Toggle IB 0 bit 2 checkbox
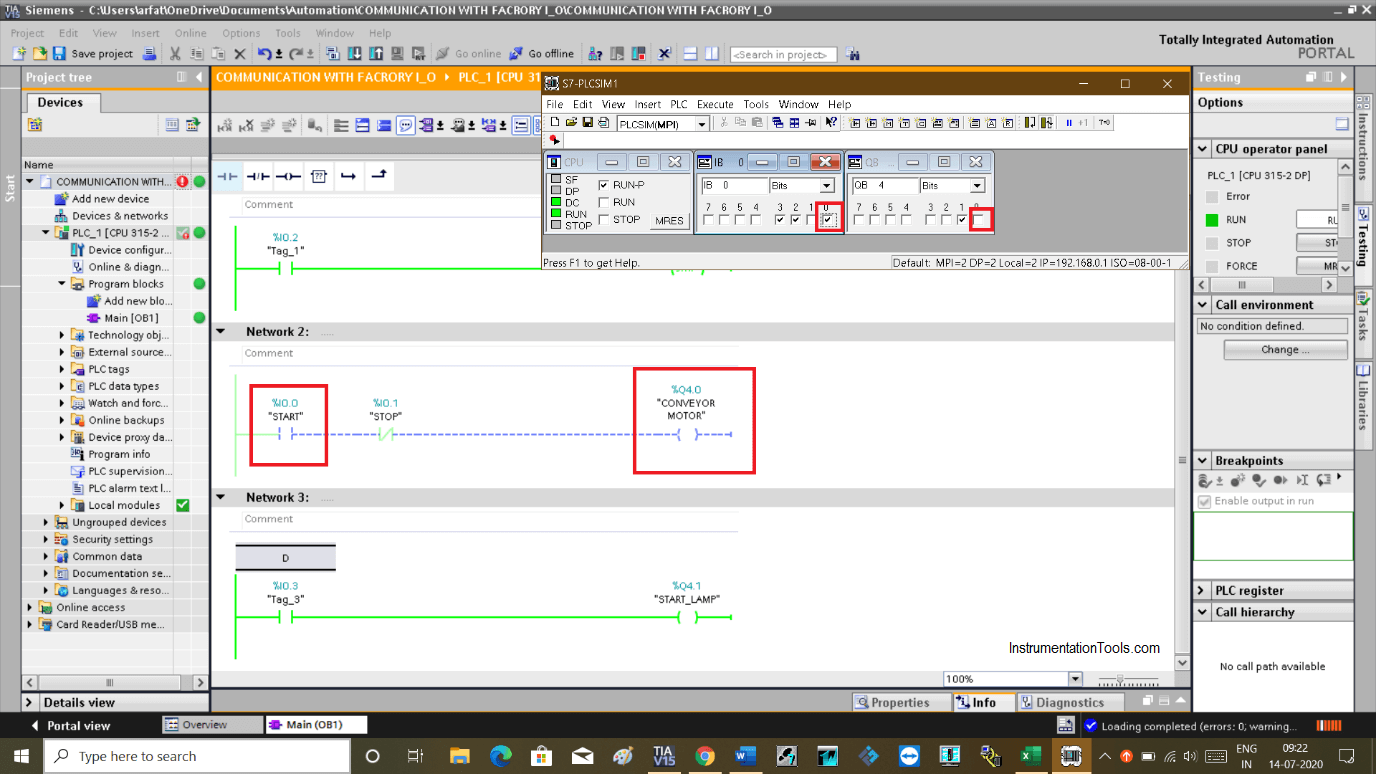 point(796,220)
